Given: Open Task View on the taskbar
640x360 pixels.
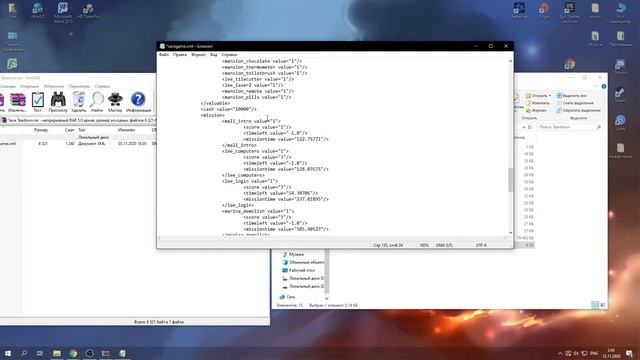Looking at the screenshot, I should click(40, 353).
